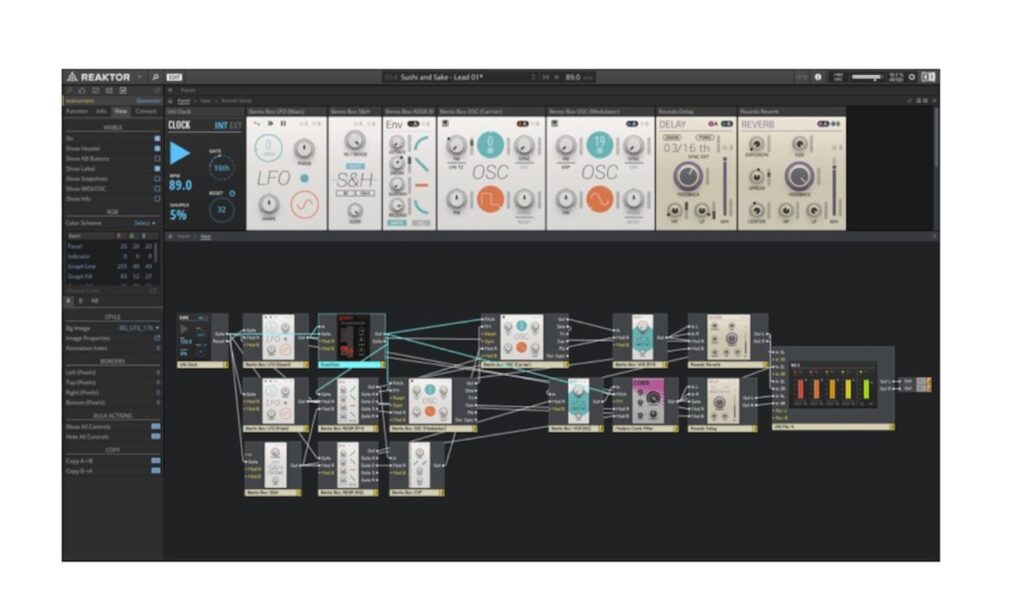Click the transport restart icon in header
Viewport: 1024px width, 614px height.
click(545, 77)
